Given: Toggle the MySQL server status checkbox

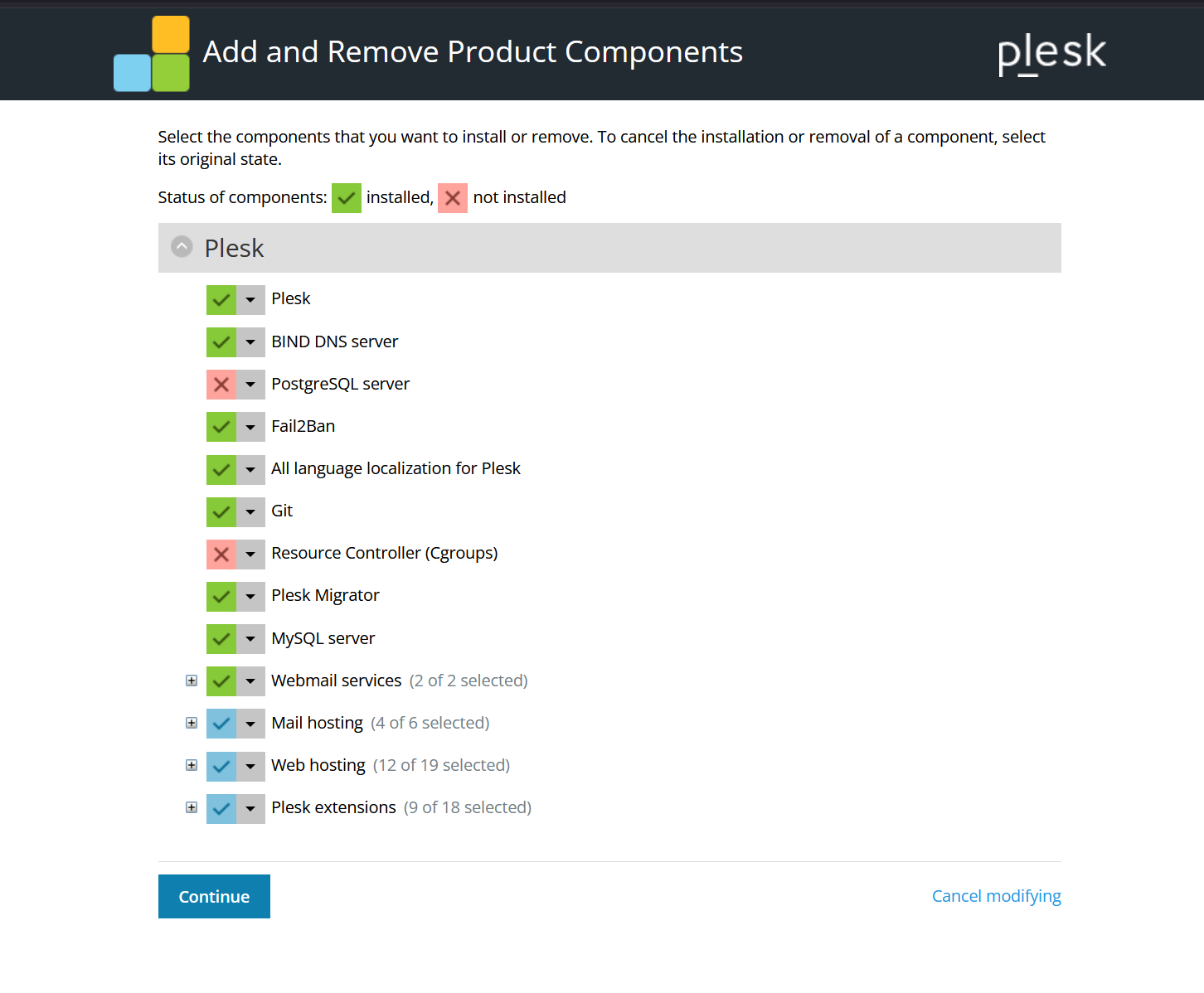Looking at the screenshot, I should pos(221,639).
